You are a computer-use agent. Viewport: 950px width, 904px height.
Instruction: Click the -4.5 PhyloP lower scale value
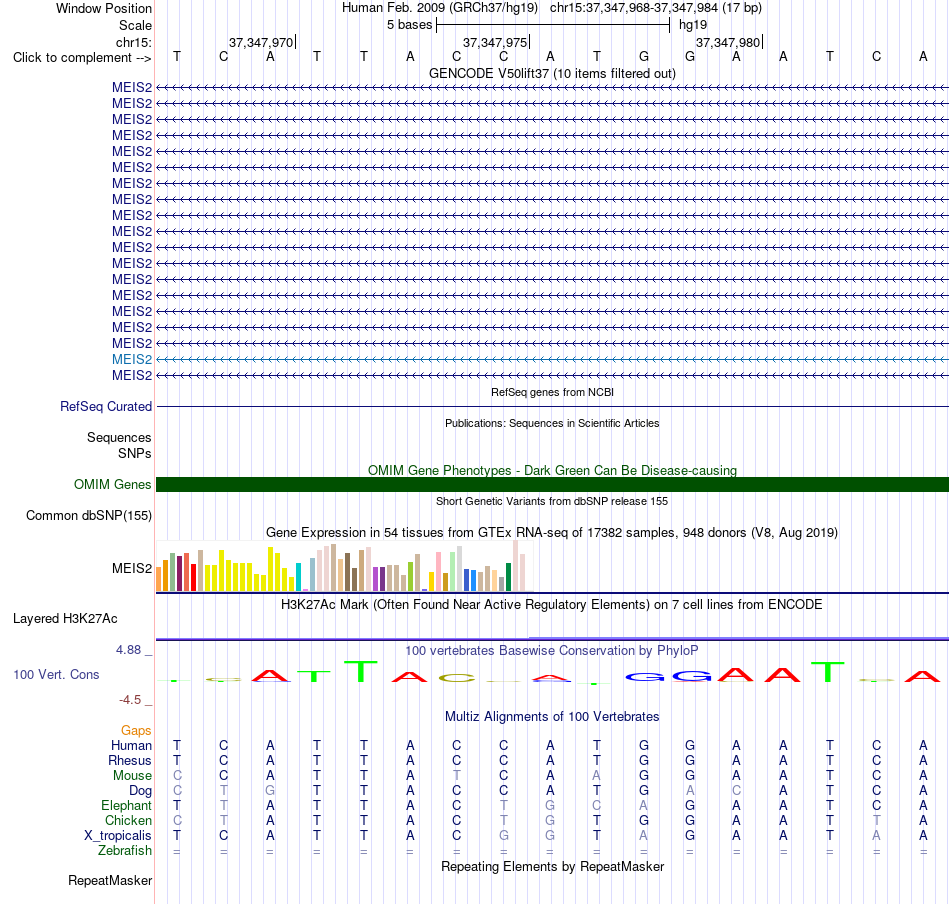coord(130,700)
